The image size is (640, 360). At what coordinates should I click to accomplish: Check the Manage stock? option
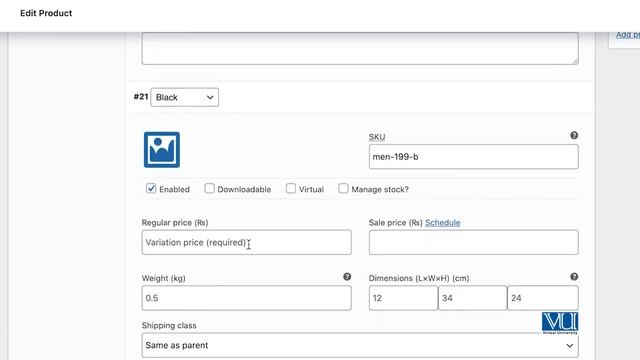(343, 188)
